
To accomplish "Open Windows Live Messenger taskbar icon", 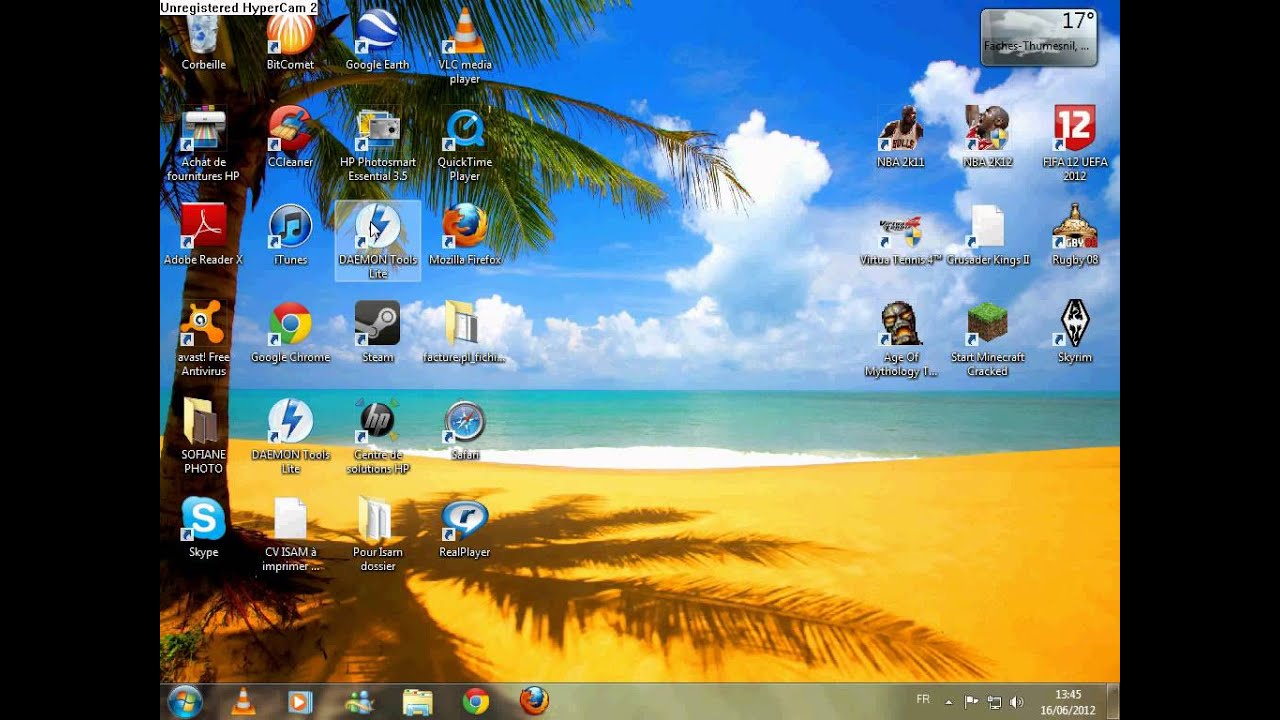I will tap(359, 701).
